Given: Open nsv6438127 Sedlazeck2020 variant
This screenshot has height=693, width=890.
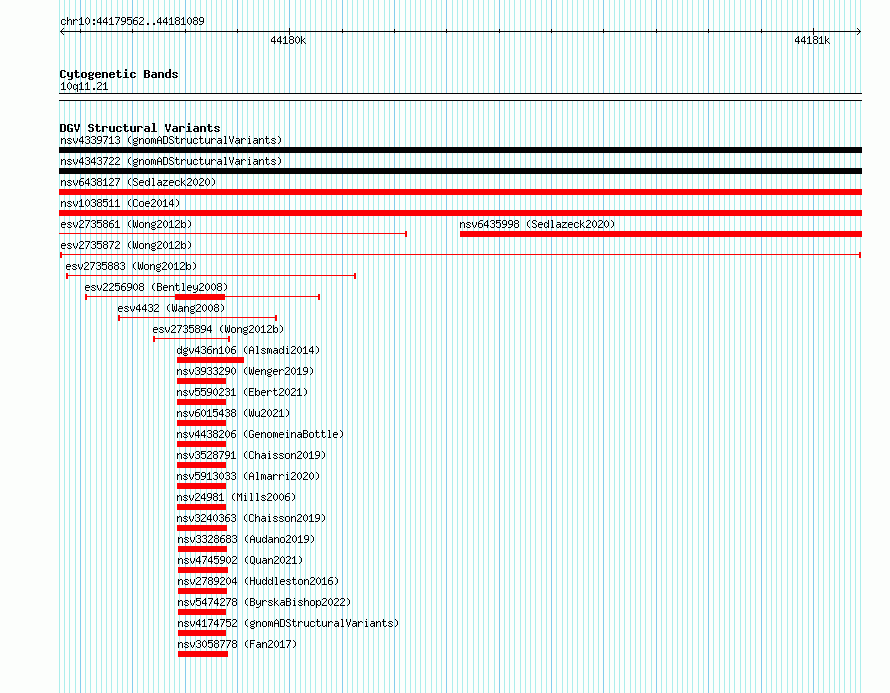Looking at the screenshot, I should point(138,182).
